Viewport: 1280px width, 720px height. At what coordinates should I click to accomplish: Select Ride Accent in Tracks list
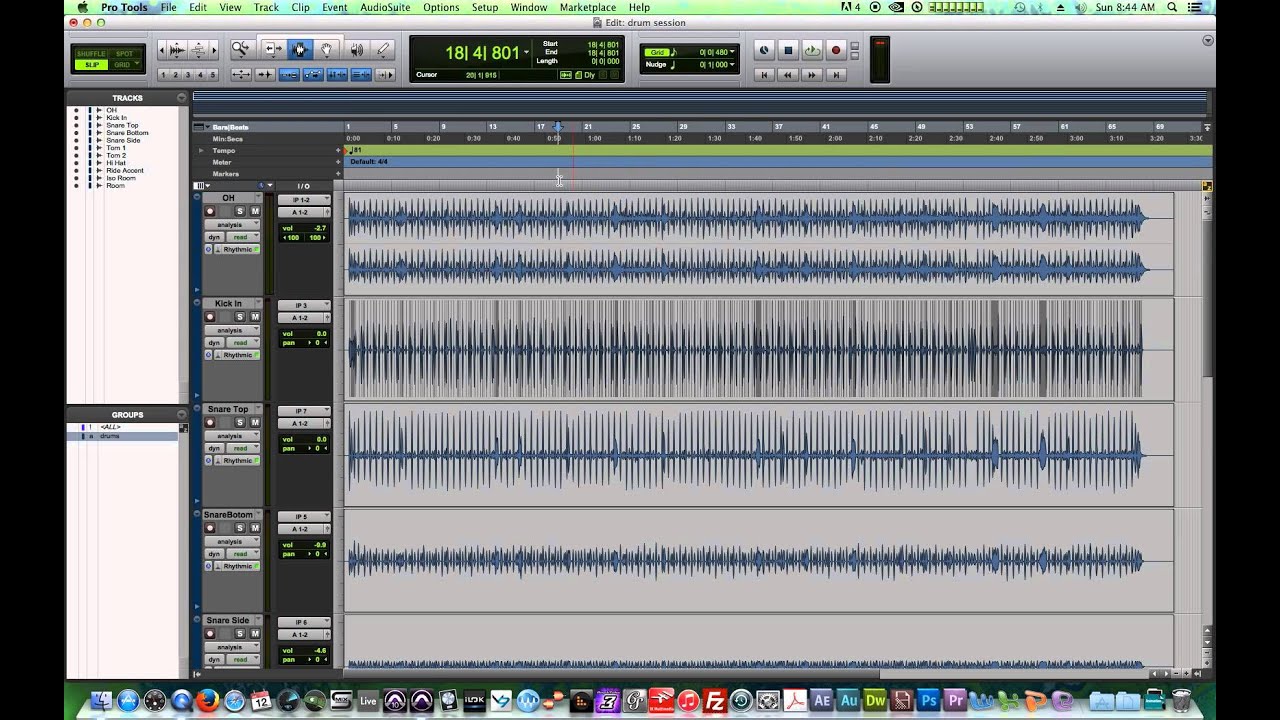125,170
